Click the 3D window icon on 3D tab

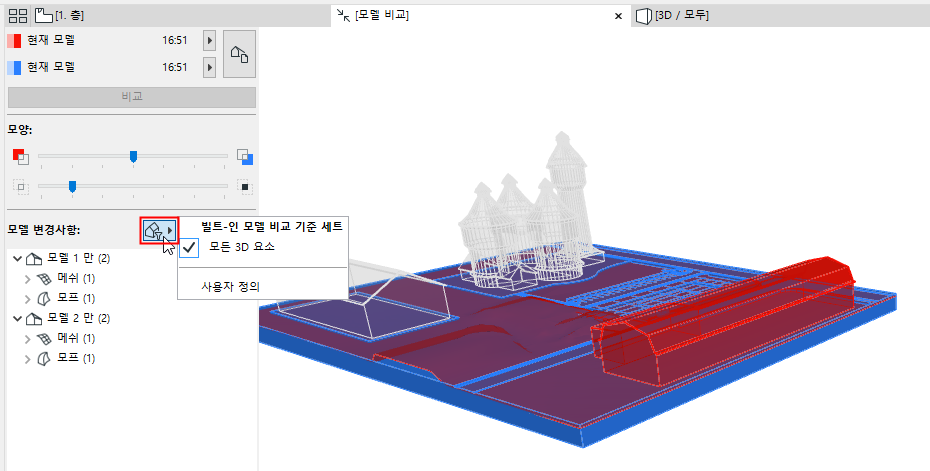[644, 16]
